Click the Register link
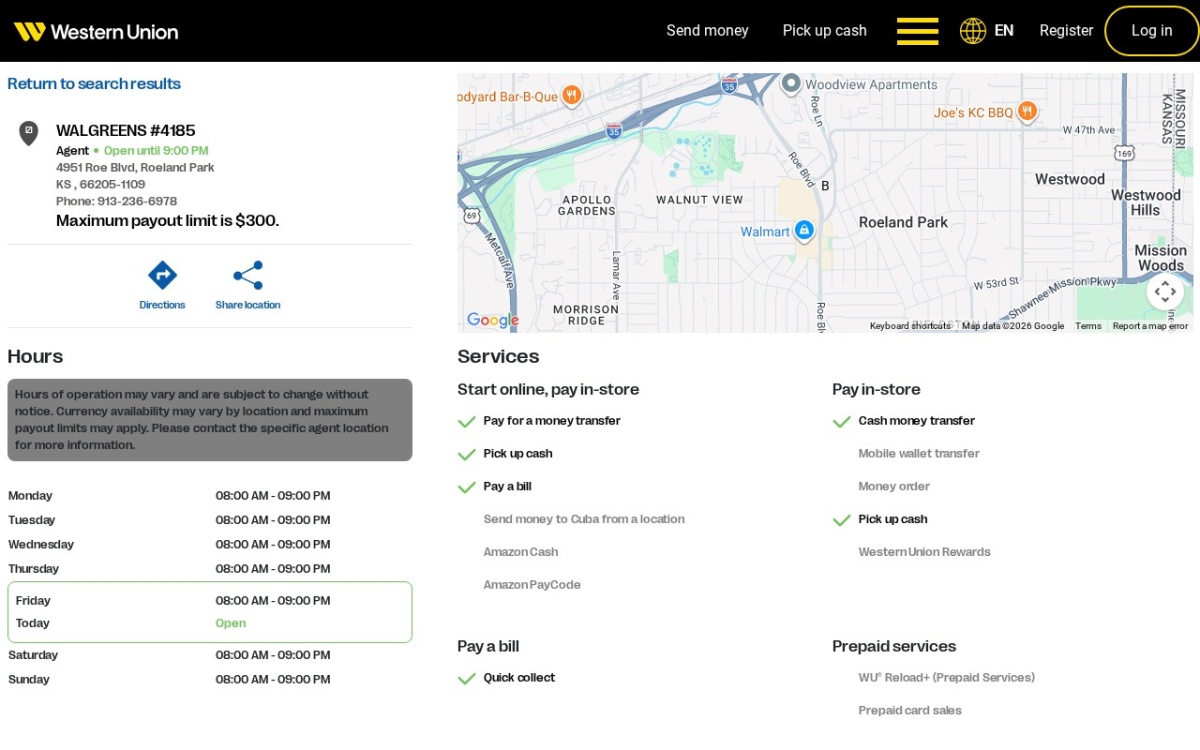This screenshot has height=750, width=1200. tap(1066, 31)
